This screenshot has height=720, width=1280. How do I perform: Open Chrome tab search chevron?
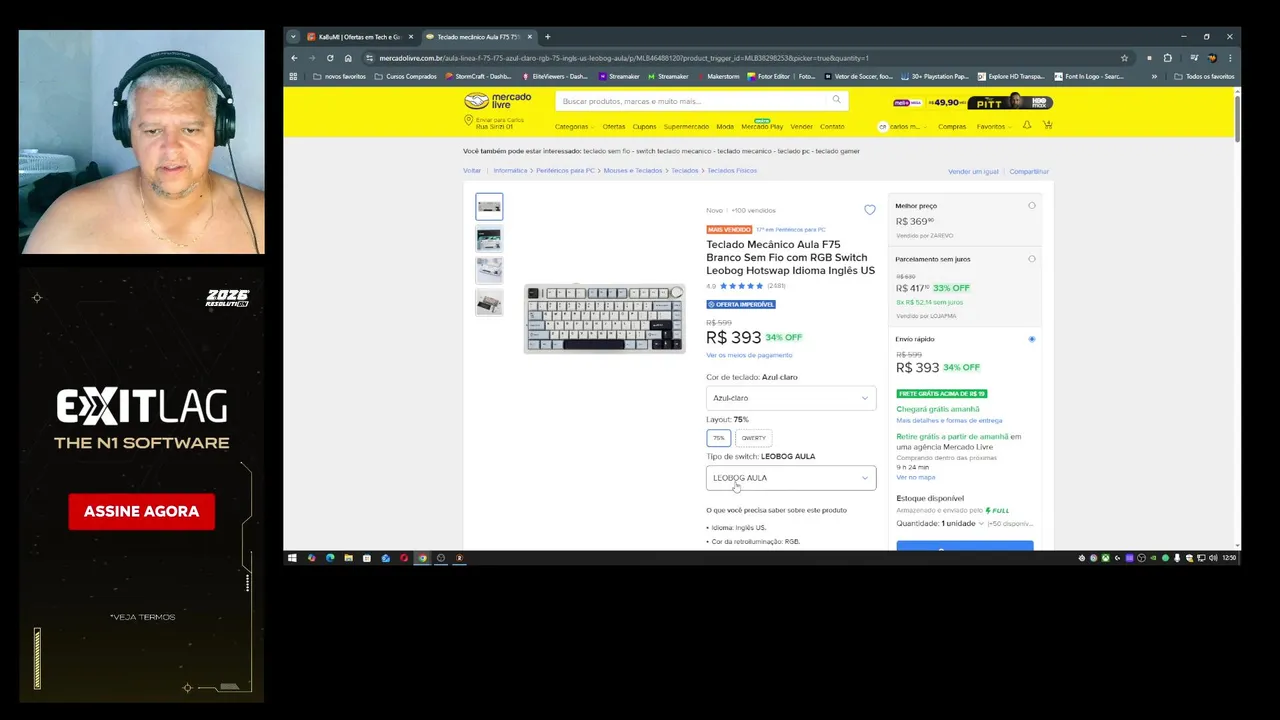click(x=293, y=37)
